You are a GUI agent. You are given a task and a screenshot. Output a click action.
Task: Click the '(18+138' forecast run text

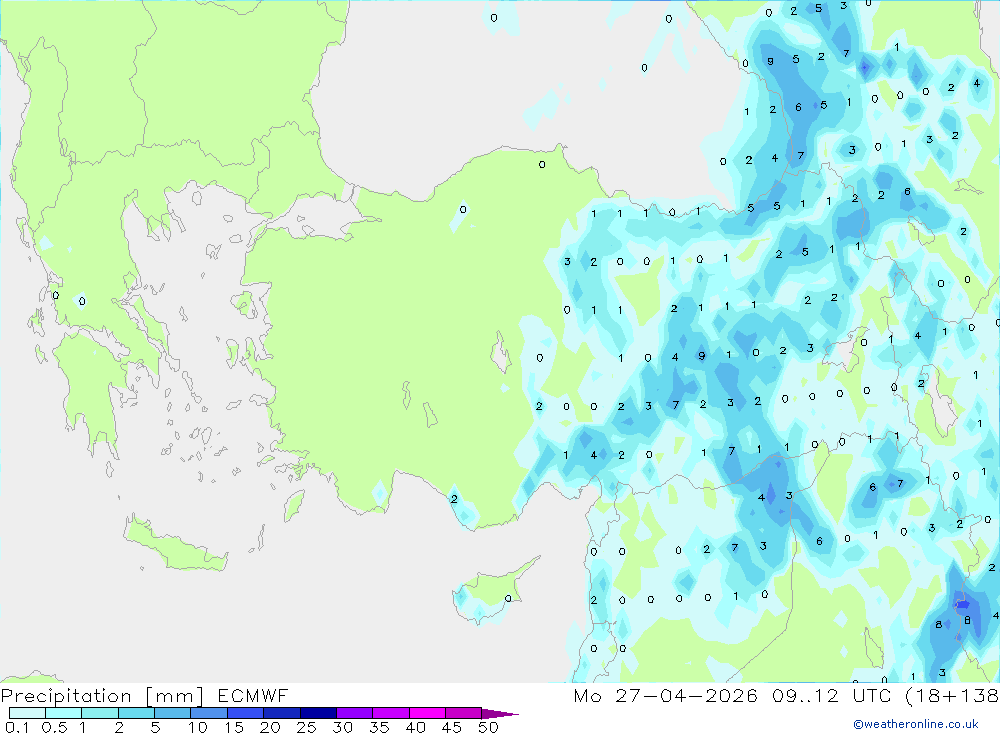(952, 695)
